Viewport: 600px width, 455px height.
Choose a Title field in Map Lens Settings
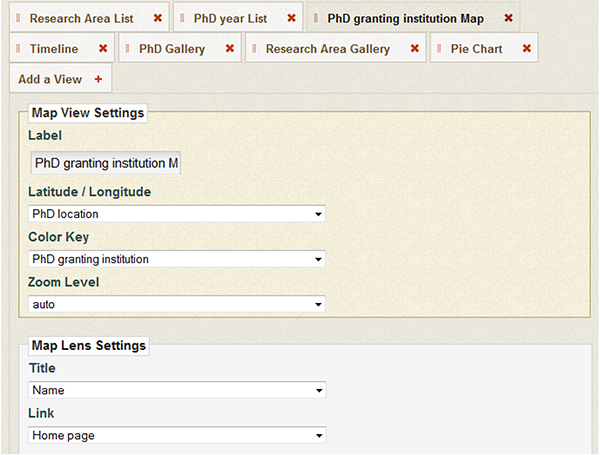tap(177, 390)
